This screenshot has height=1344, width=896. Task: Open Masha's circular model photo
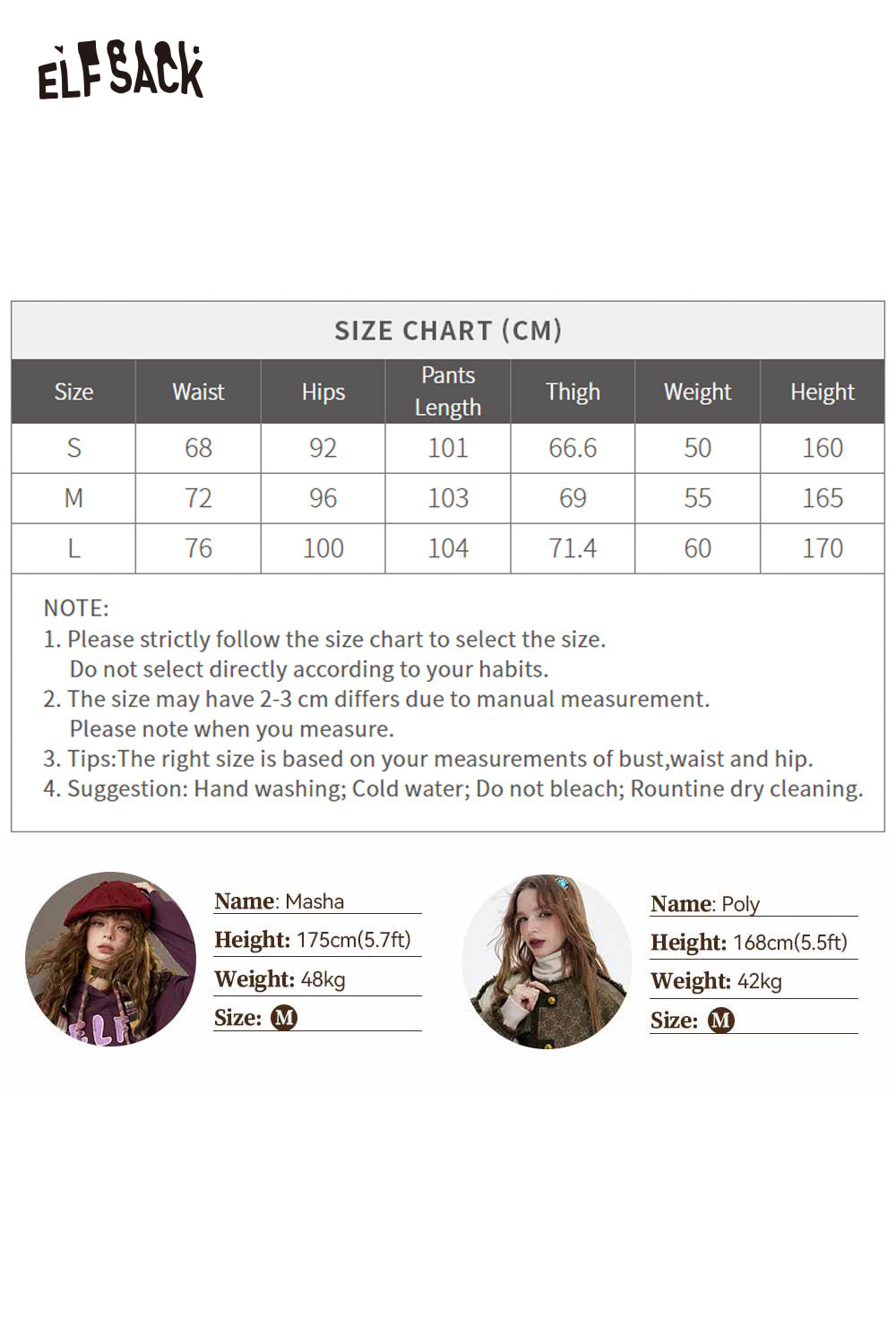110,959
